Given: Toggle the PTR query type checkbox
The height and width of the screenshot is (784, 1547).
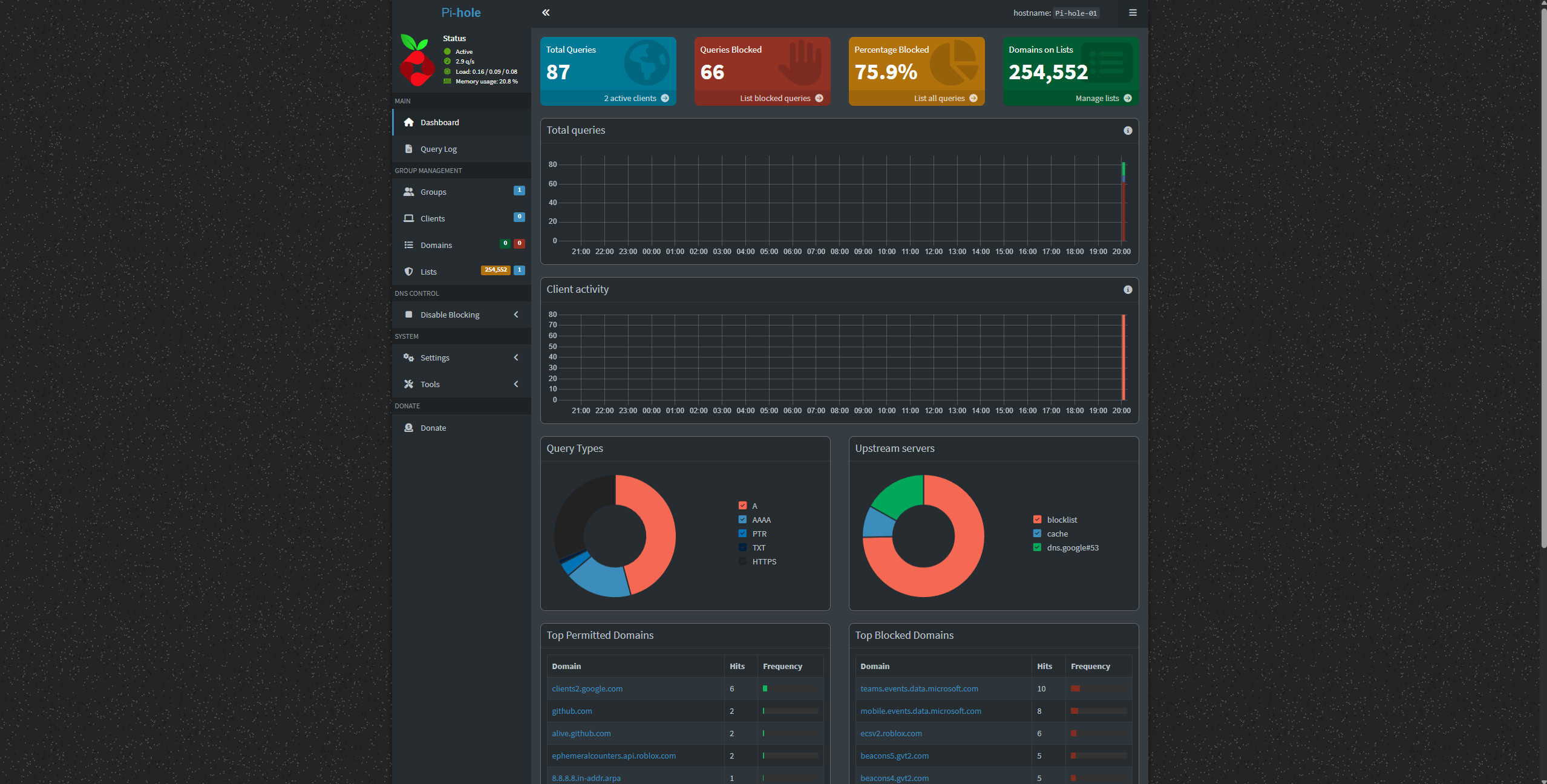Looking at the screenshot, I should coord(742,534).
